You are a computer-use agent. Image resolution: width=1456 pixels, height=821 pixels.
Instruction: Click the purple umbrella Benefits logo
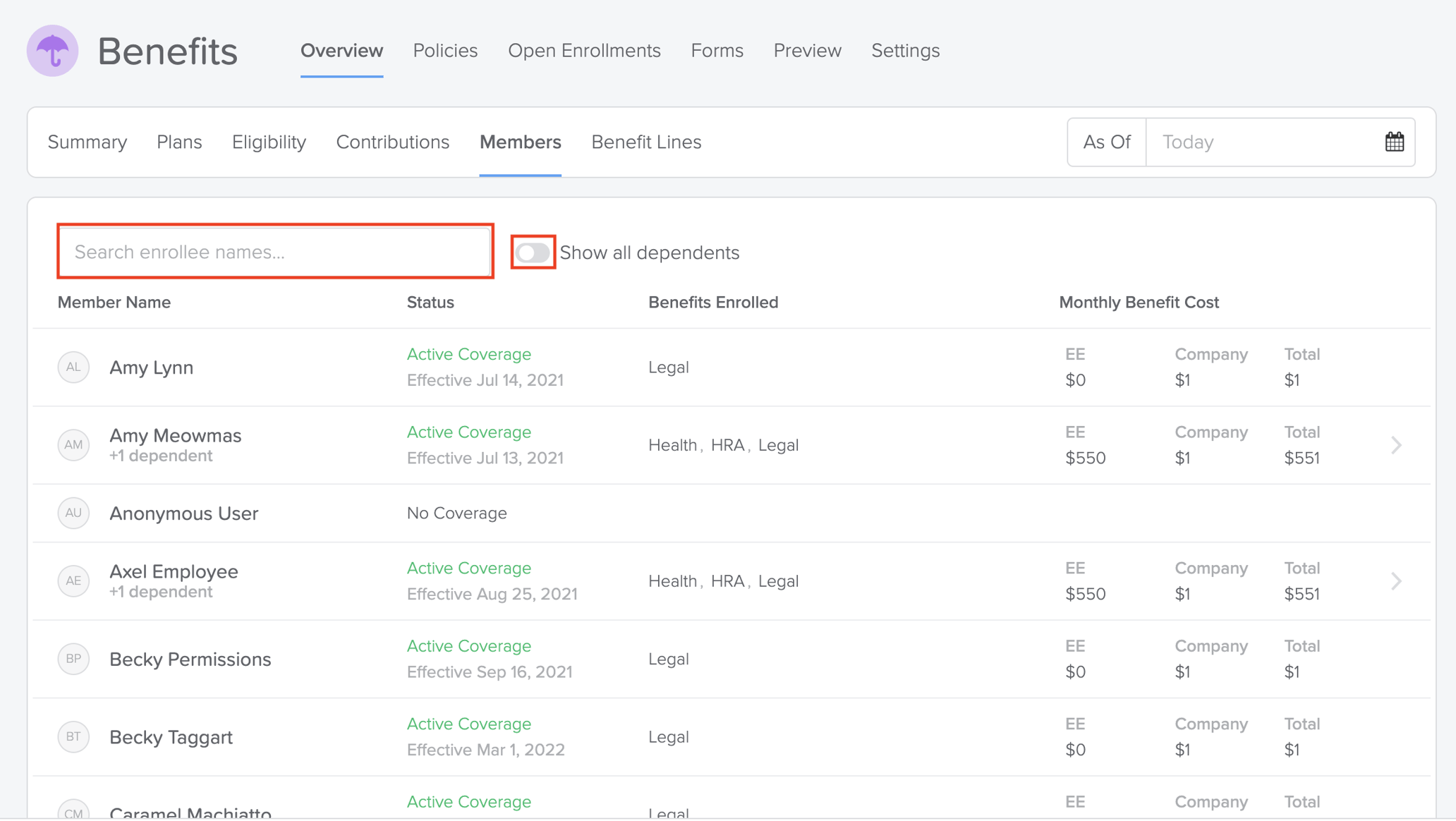(x=52, y=51)
